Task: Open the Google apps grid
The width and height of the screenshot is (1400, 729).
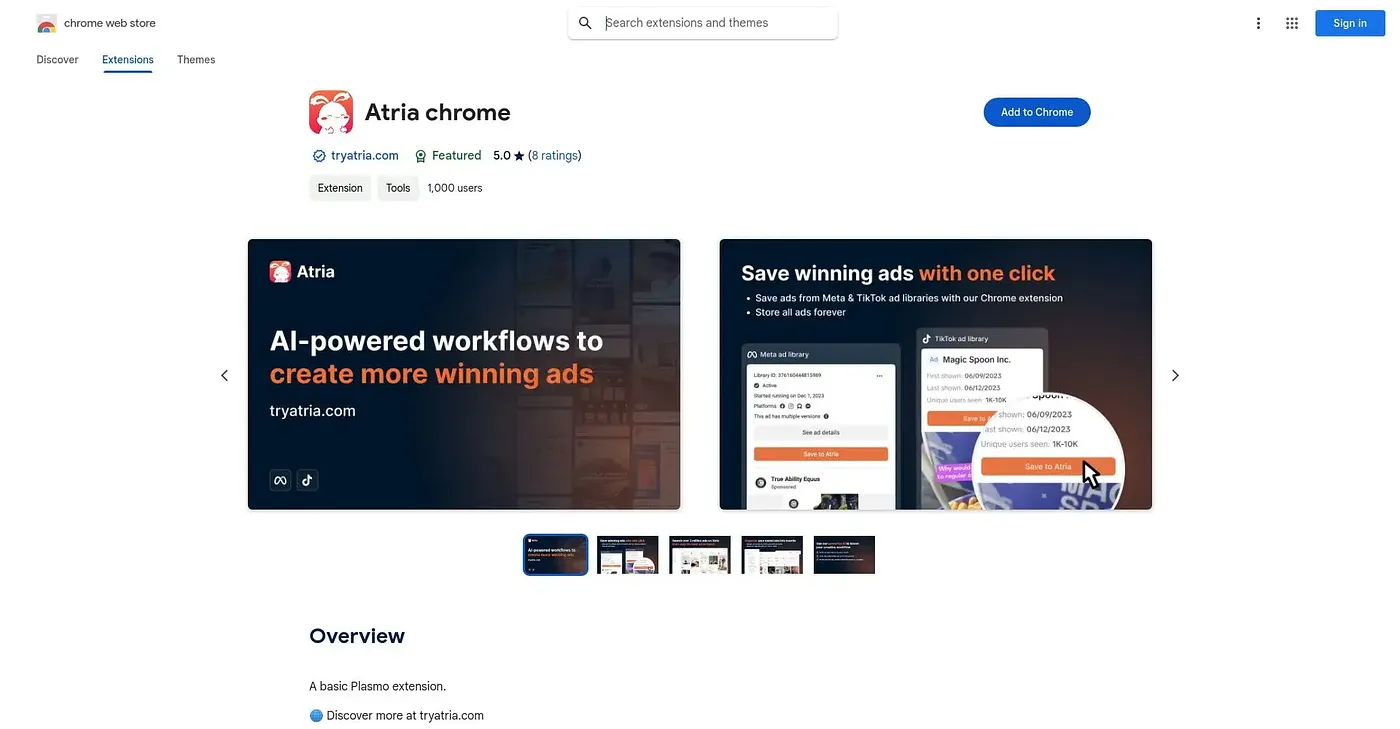Action: pos(1292,23)
